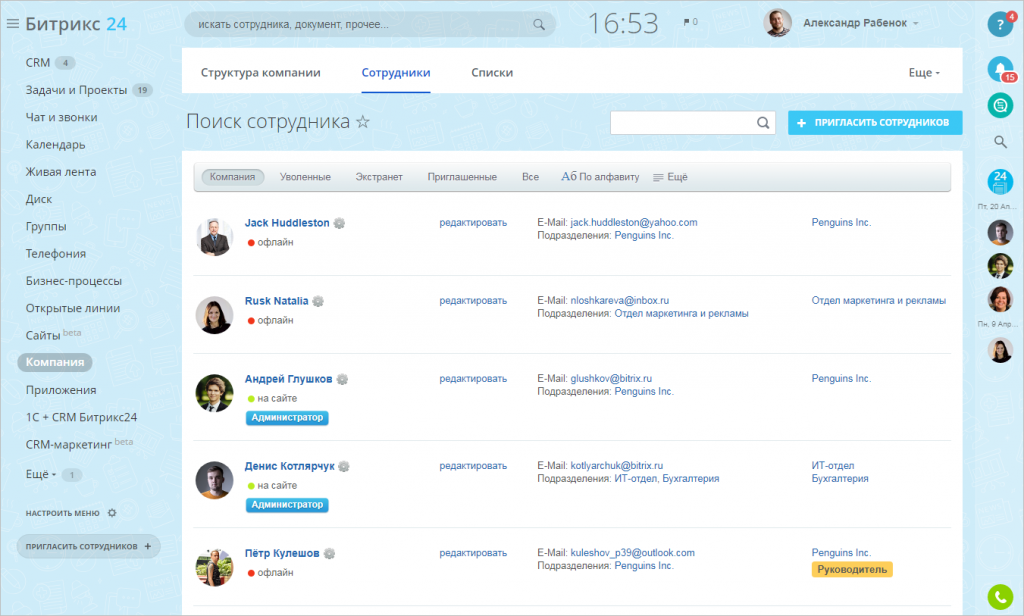The height and width of the screenshot is (616, 1024).
Task: Select the Приглашенные filter
Action: pyautogui.click(x=462, y=177)
